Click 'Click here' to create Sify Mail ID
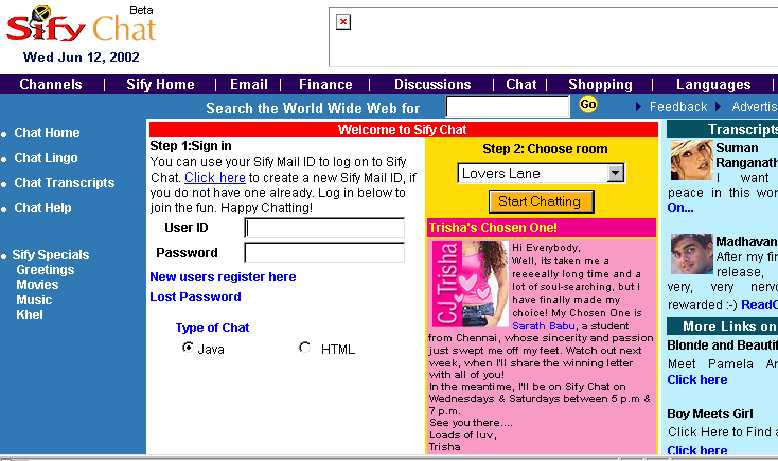 coord(215,178)
